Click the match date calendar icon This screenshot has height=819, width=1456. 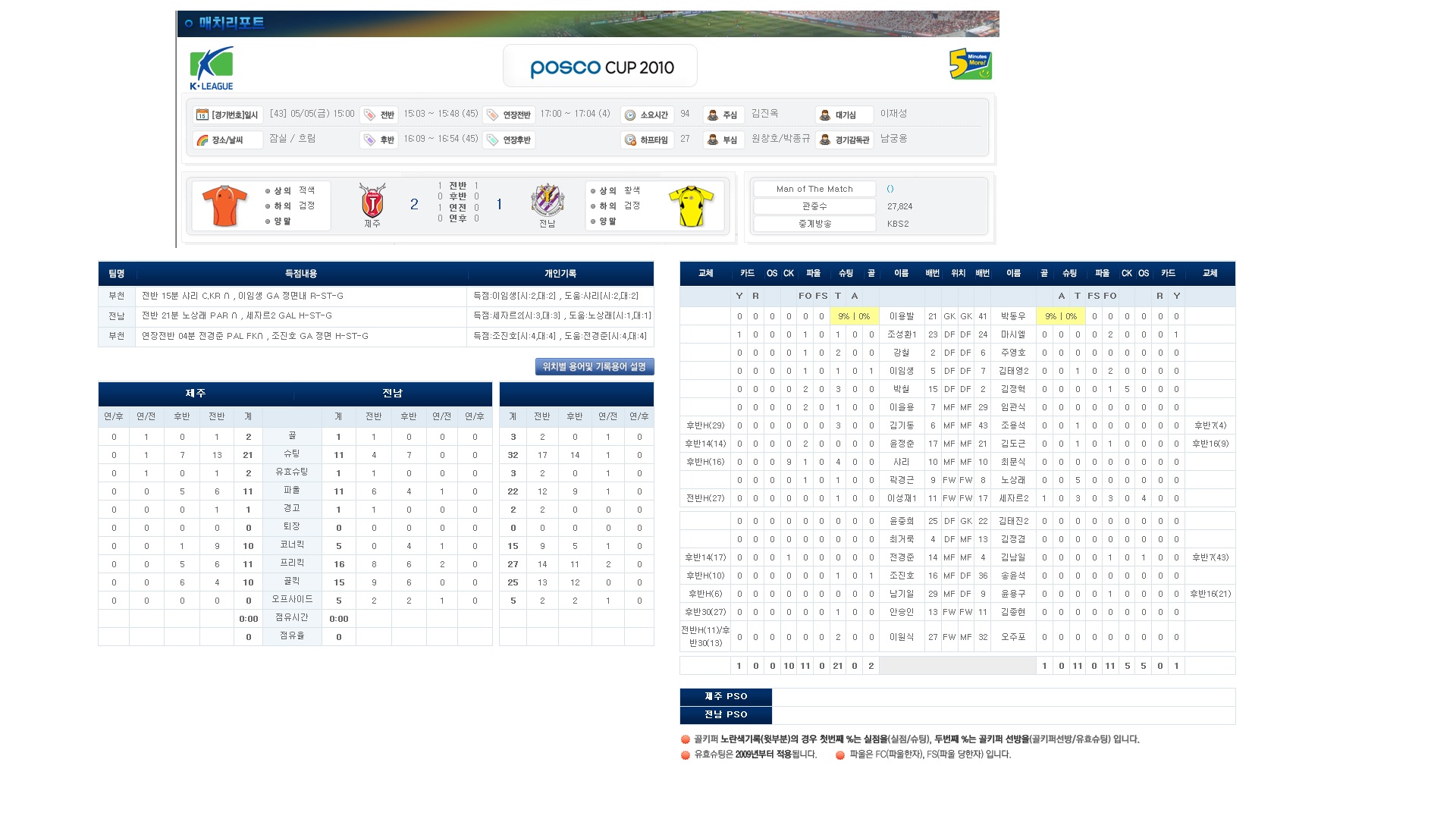pos(199,113)
